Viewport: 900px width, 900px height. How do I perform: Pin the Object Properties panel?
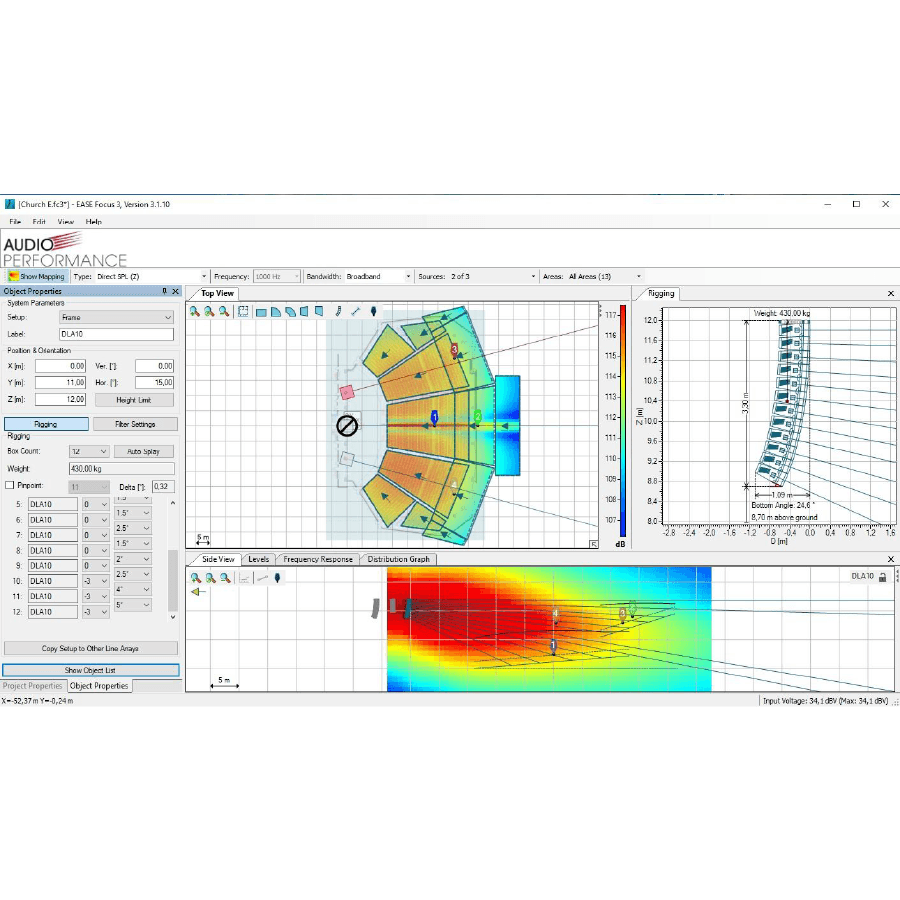165,292
